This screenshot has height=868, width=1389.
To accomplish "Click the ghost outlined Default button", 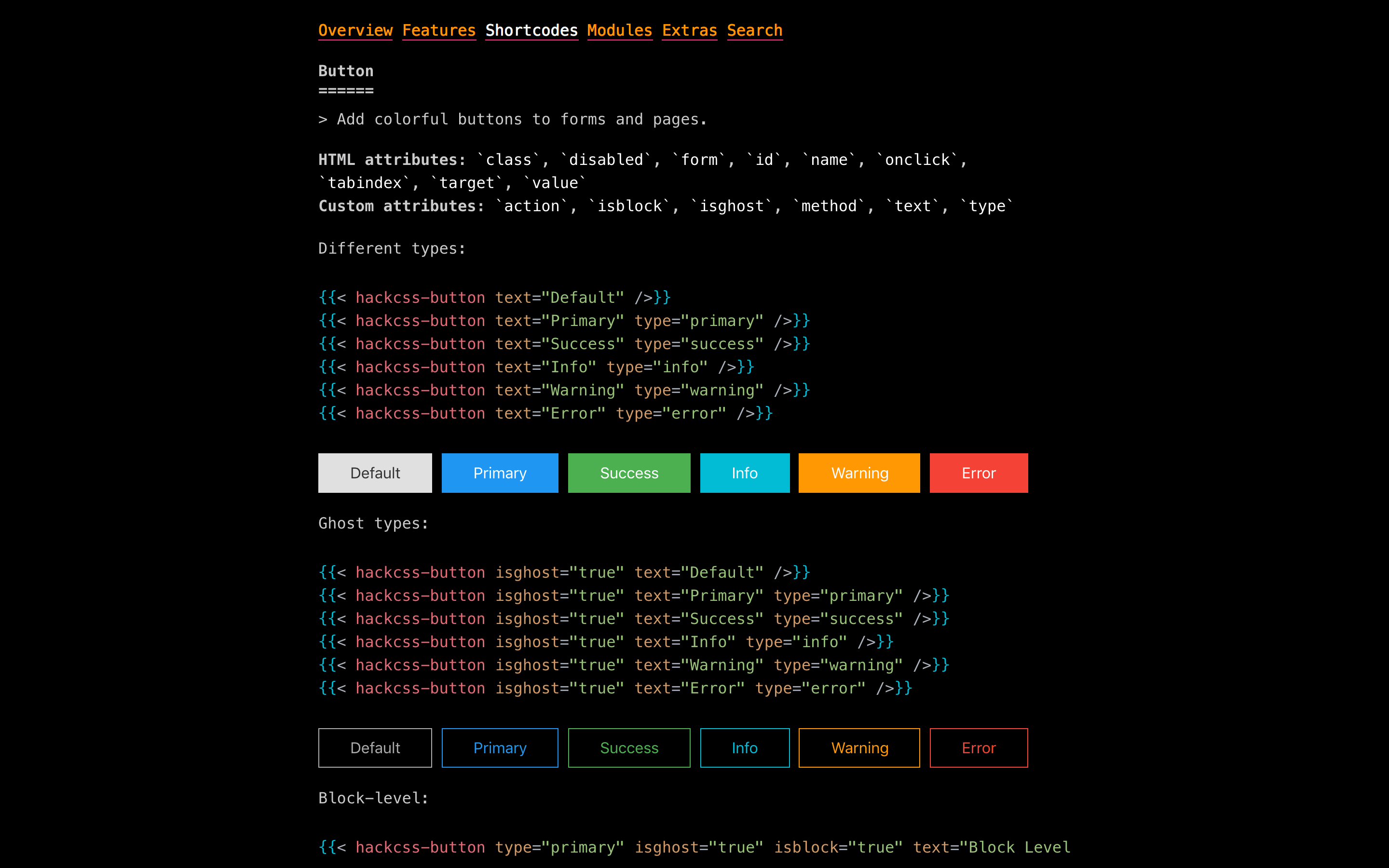I will [375, 747].
